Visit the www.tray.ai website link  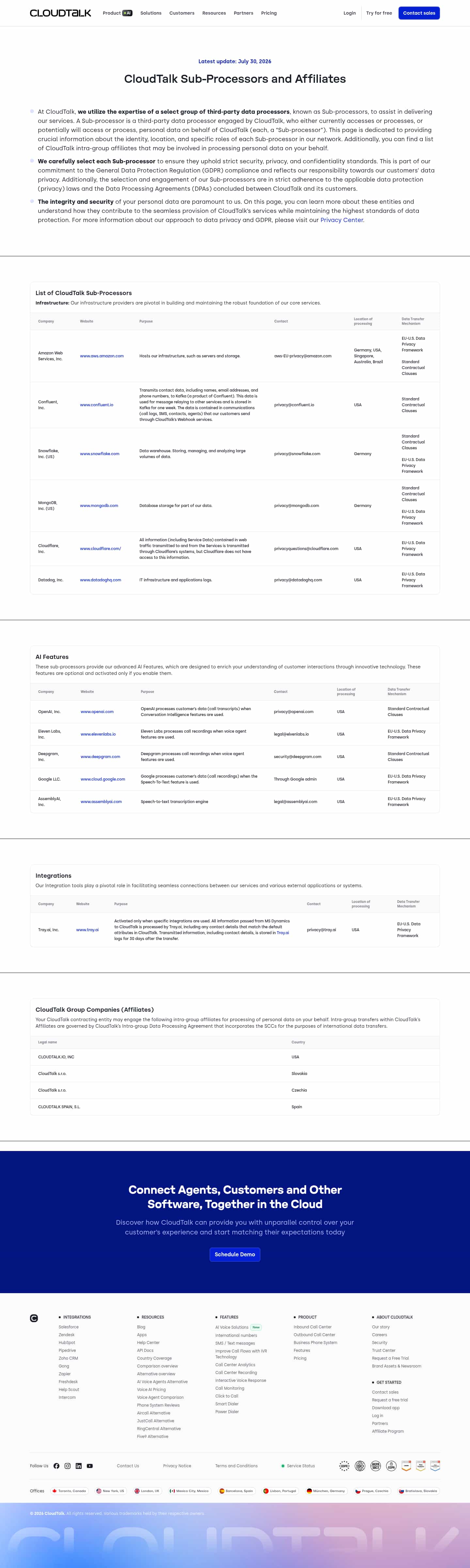point(87,930)
